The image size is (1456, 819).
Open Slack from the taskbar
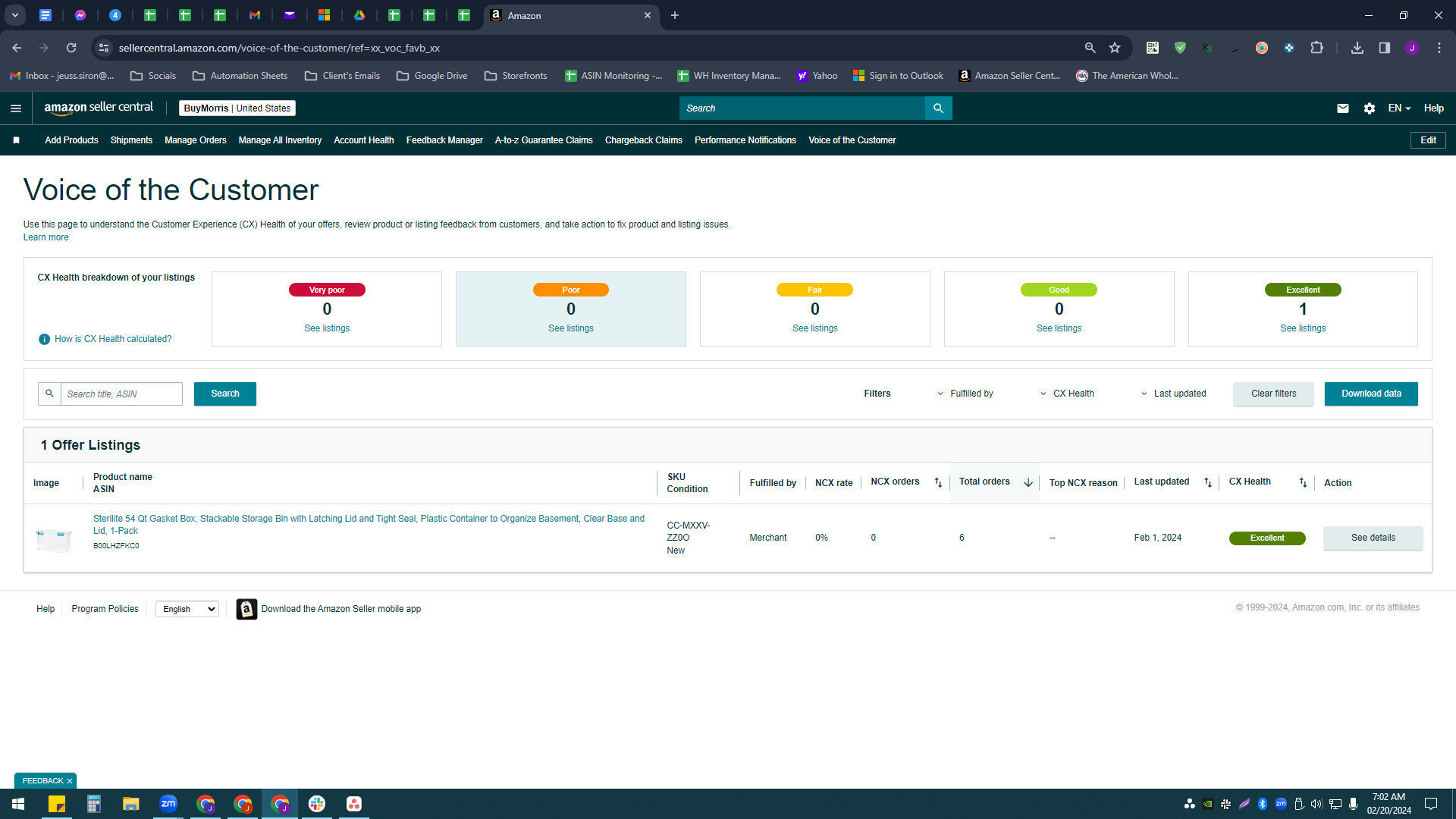coord(317,804)
